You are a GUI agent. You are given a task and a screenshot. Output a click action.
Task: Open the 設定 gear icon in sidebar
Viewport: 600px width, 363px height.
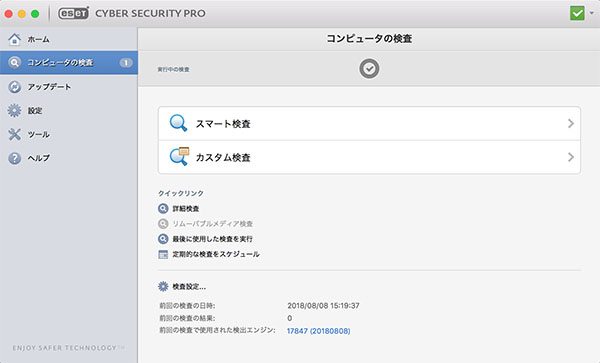[15, 111]
